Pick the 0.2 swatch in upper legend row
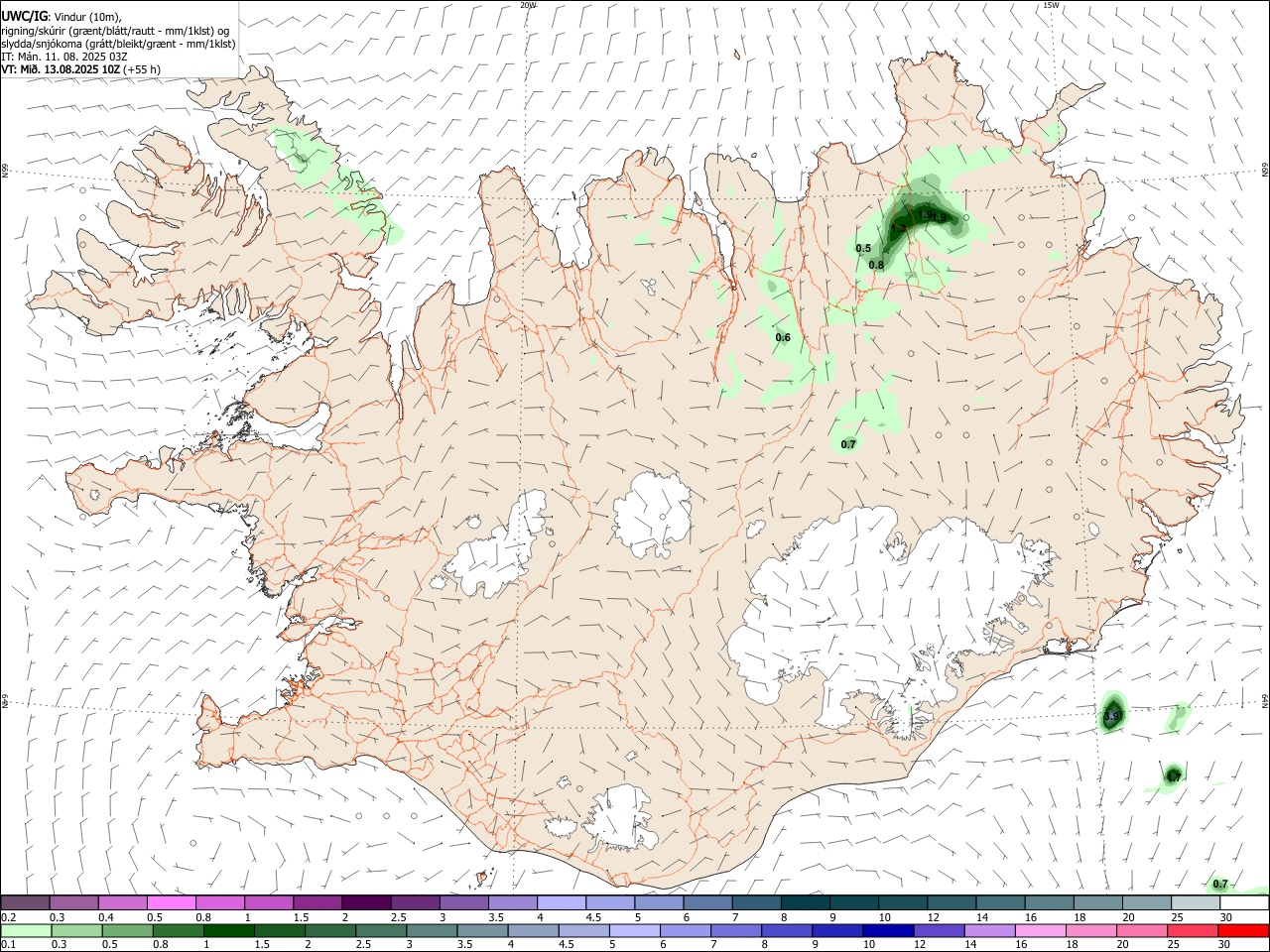Viewport: 1270px width, 952px height. click(x=25, y=902)
